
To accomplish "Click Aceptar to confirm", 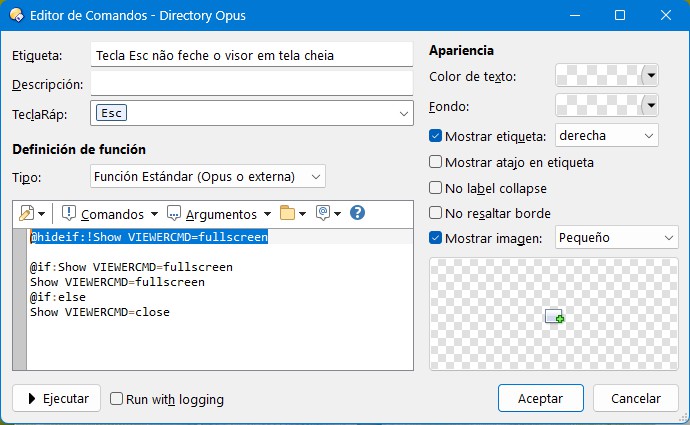I will coord(541,399).
